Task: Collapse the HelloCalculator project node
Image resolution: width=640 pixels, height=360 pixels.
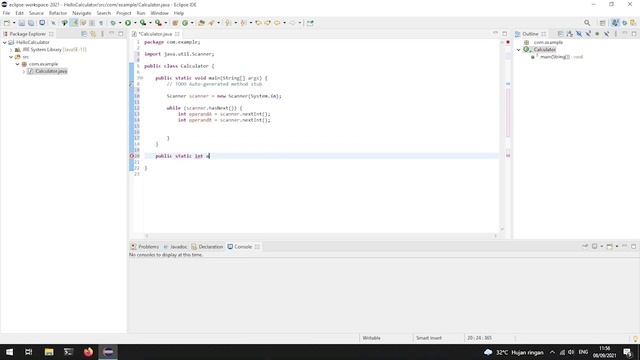Action: click(x=4, y=42)
